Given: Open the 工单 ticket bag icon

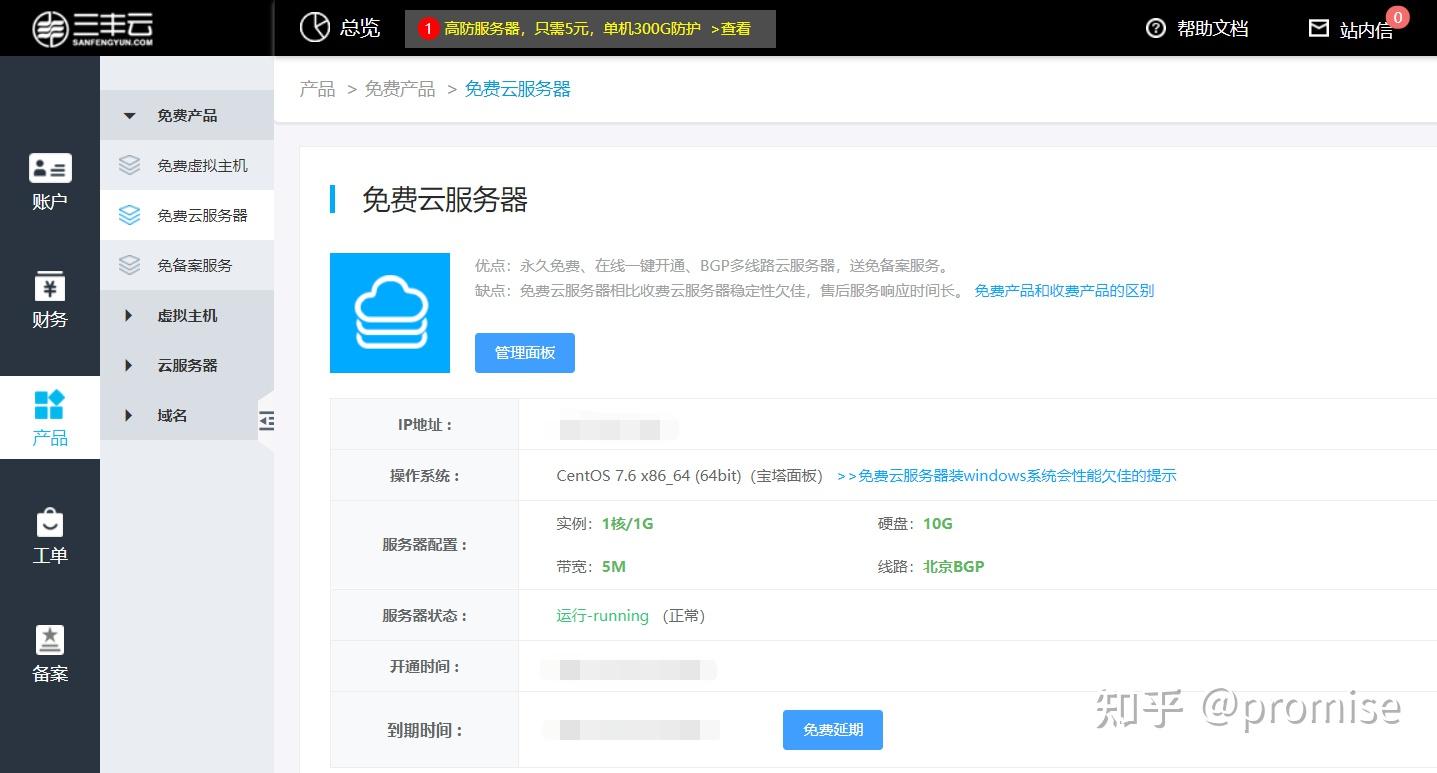Looking at the screenshot, I should point(50,522).
